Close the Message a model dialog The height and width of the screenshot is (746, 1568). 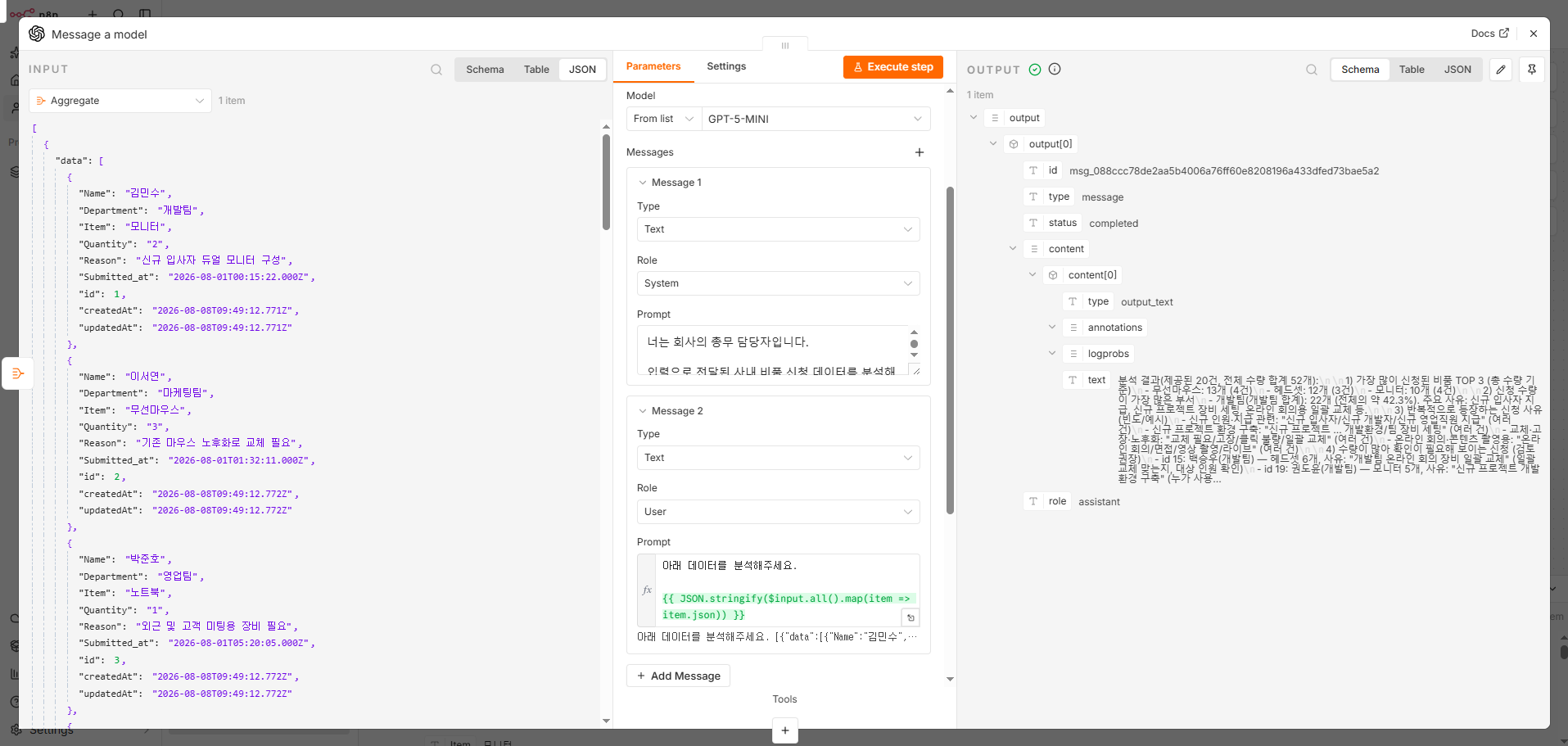click(1534, 34)
